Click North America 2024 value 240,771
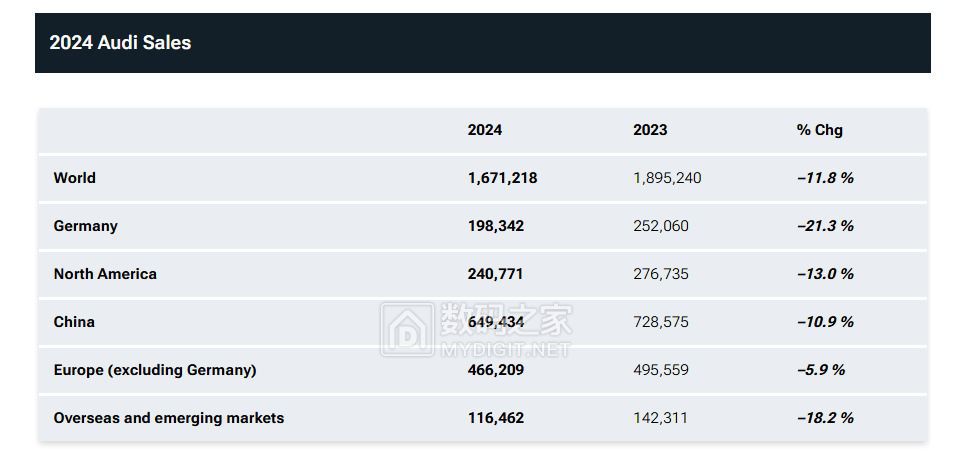Screen dimensions: 955x451 [495, 274]
